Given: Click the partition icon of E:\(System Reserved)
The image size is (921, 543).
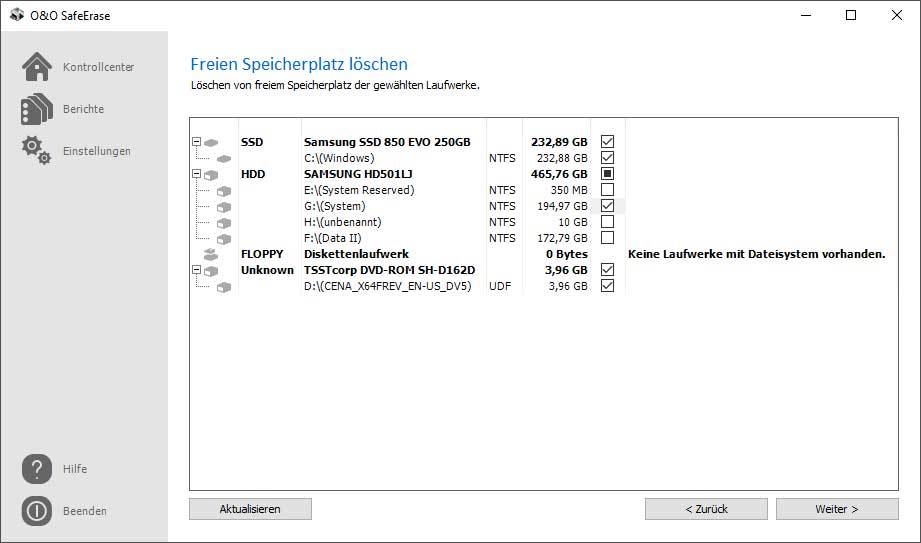Looking at the screenshot, I should tap(224, 191).
